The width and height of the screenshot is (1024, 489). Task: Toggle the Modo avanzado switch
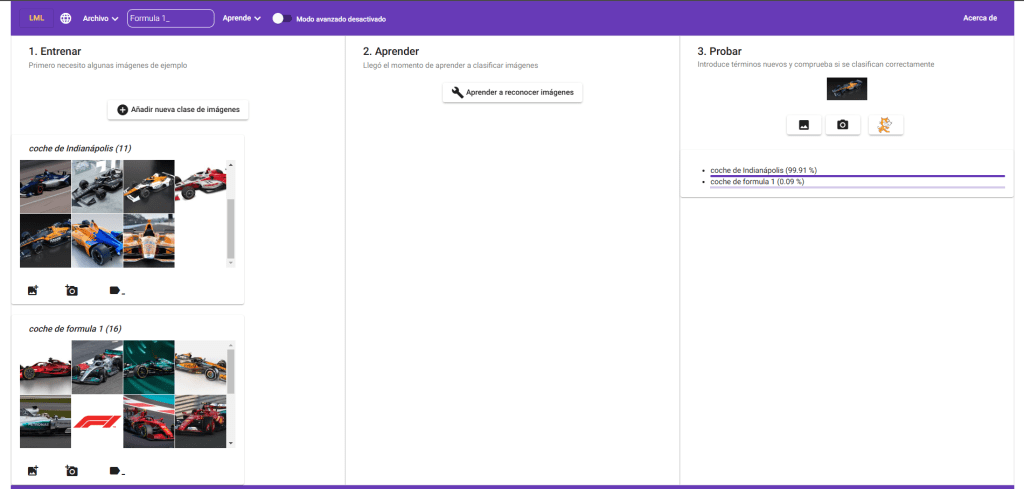(282, 18)
